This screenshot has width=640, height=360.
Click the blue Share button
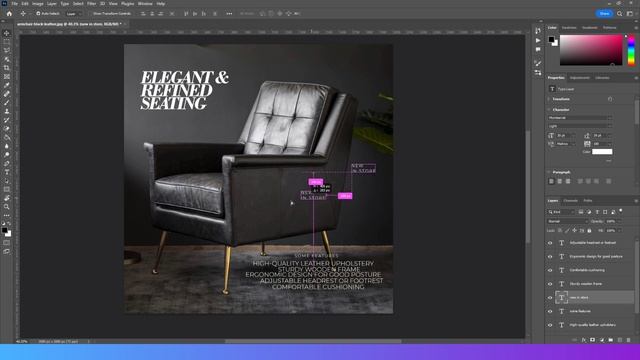click(604, 13)
